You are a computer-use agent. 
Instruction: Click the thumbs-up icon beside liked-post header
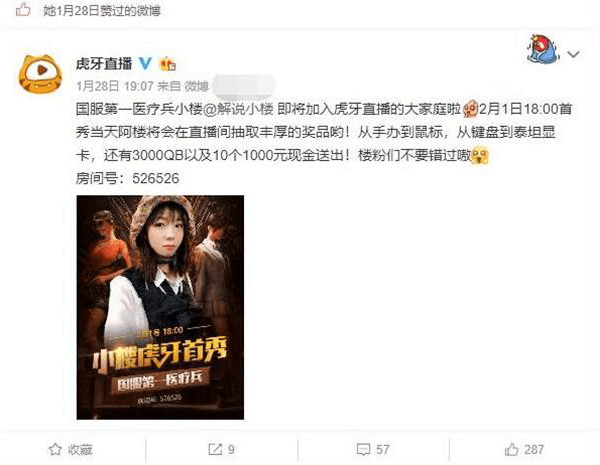coord(23,10)
